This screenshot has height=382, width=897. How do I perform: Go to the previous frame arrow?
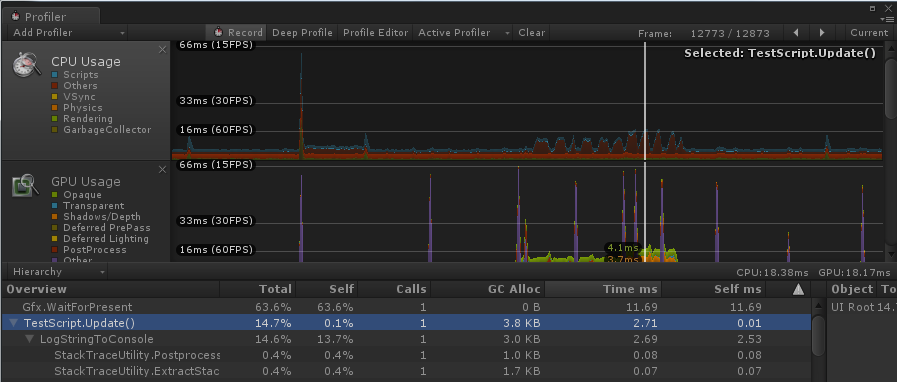pos(796,33)
